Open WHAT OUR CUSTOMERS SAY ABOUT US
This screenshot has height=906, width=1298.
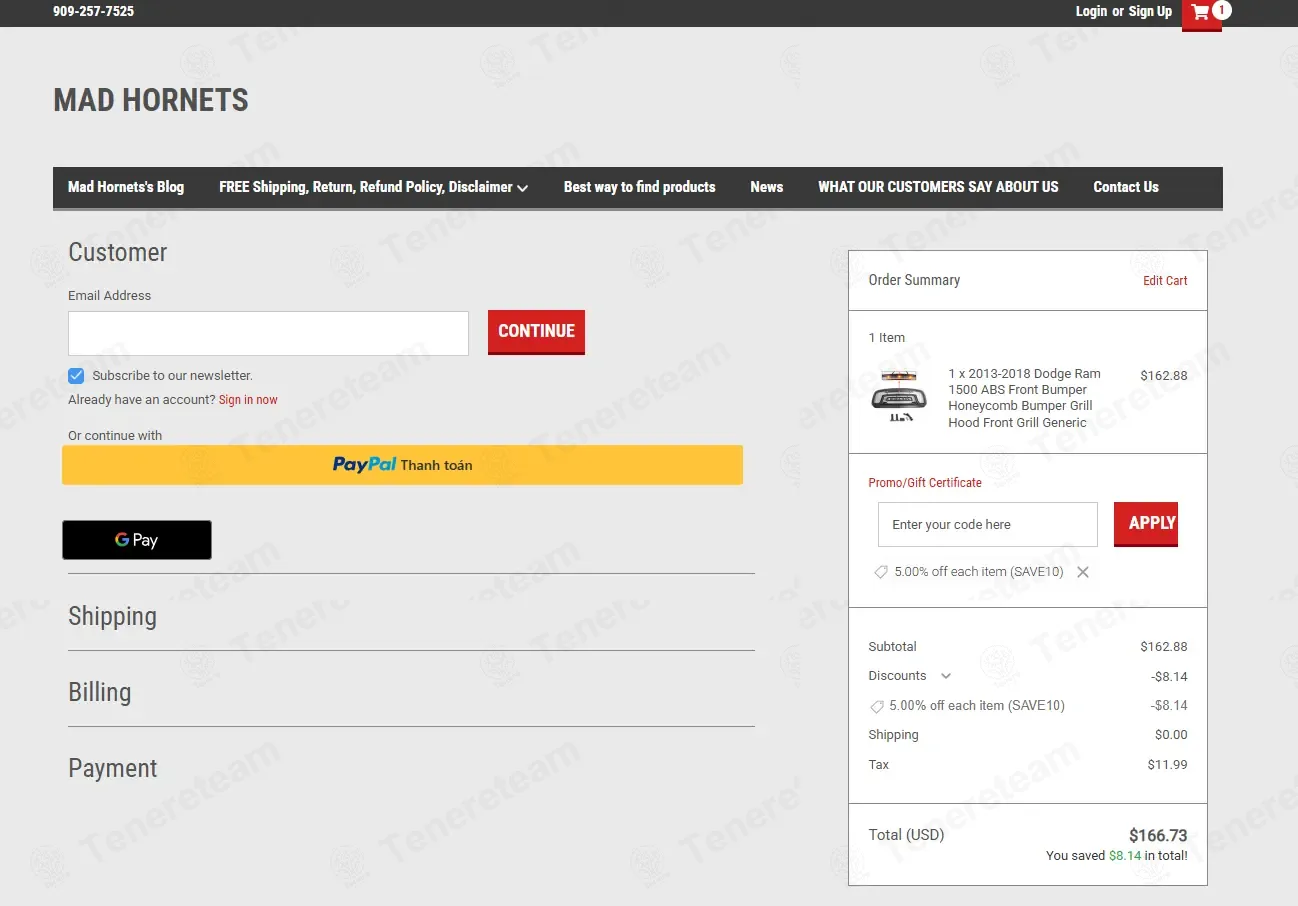pyautogui.click(x=938, y=187)
